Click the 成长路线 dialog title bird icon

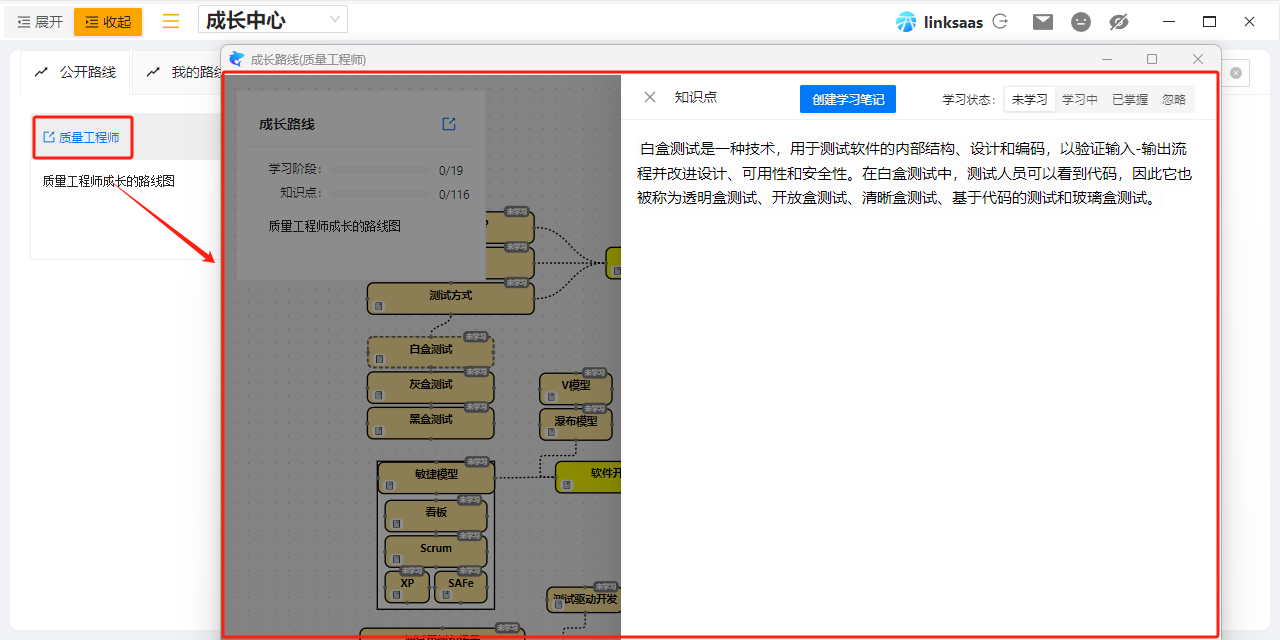point(237,59)
